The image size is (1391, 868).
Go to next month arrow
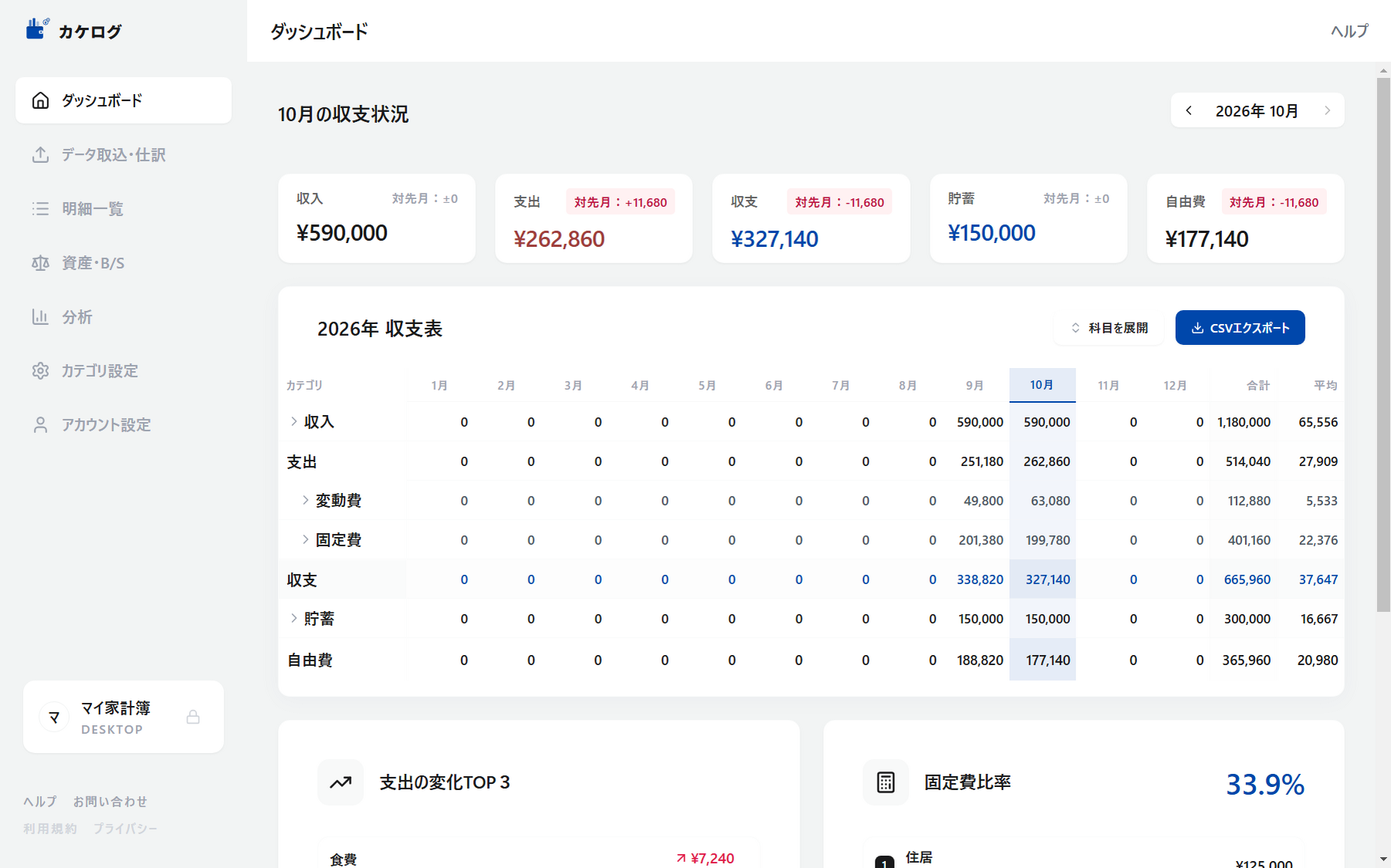pos(1327,110)
